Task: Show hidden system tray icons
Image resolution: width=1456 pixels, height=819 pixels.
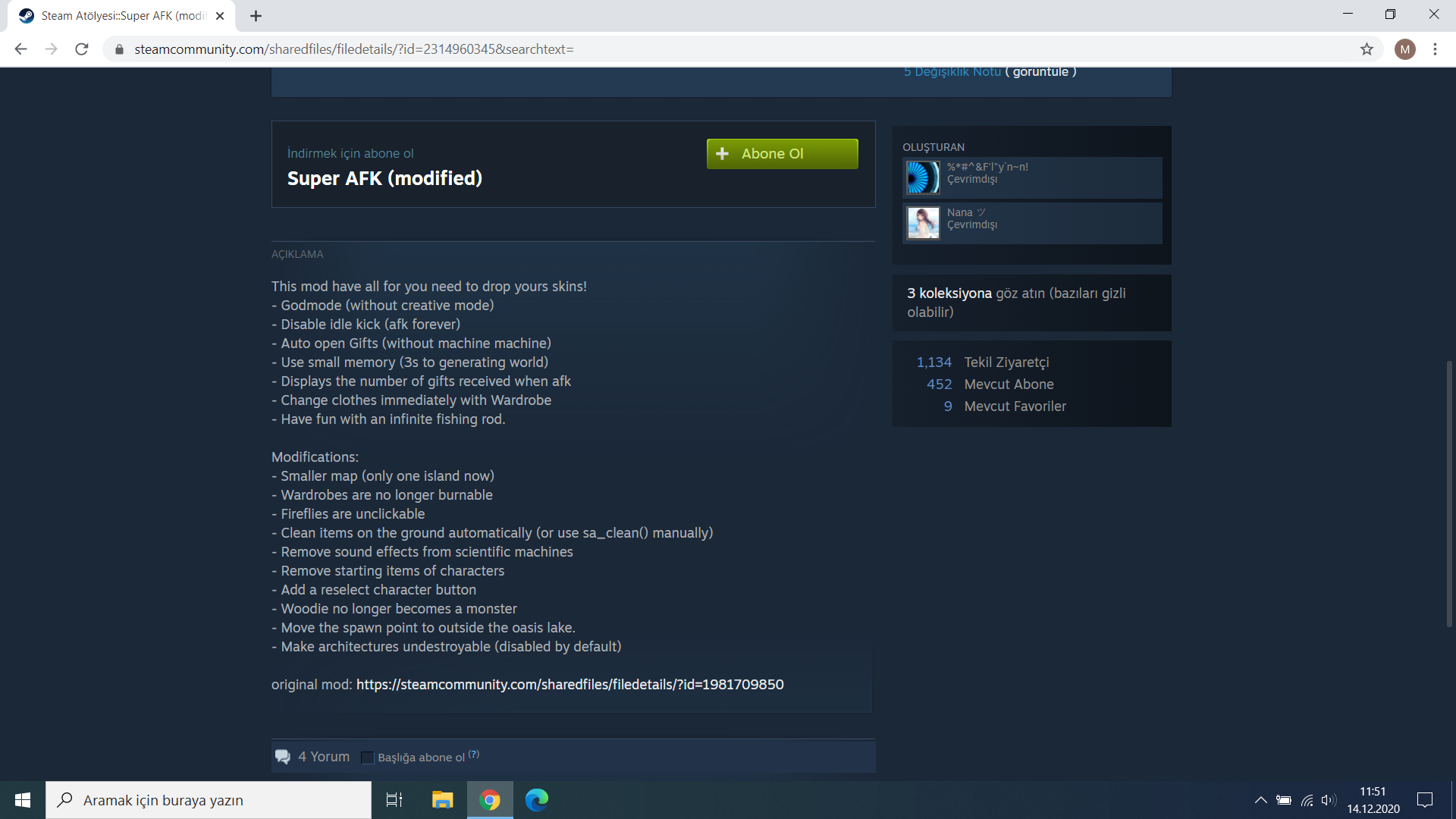Action: [1260, 800]
